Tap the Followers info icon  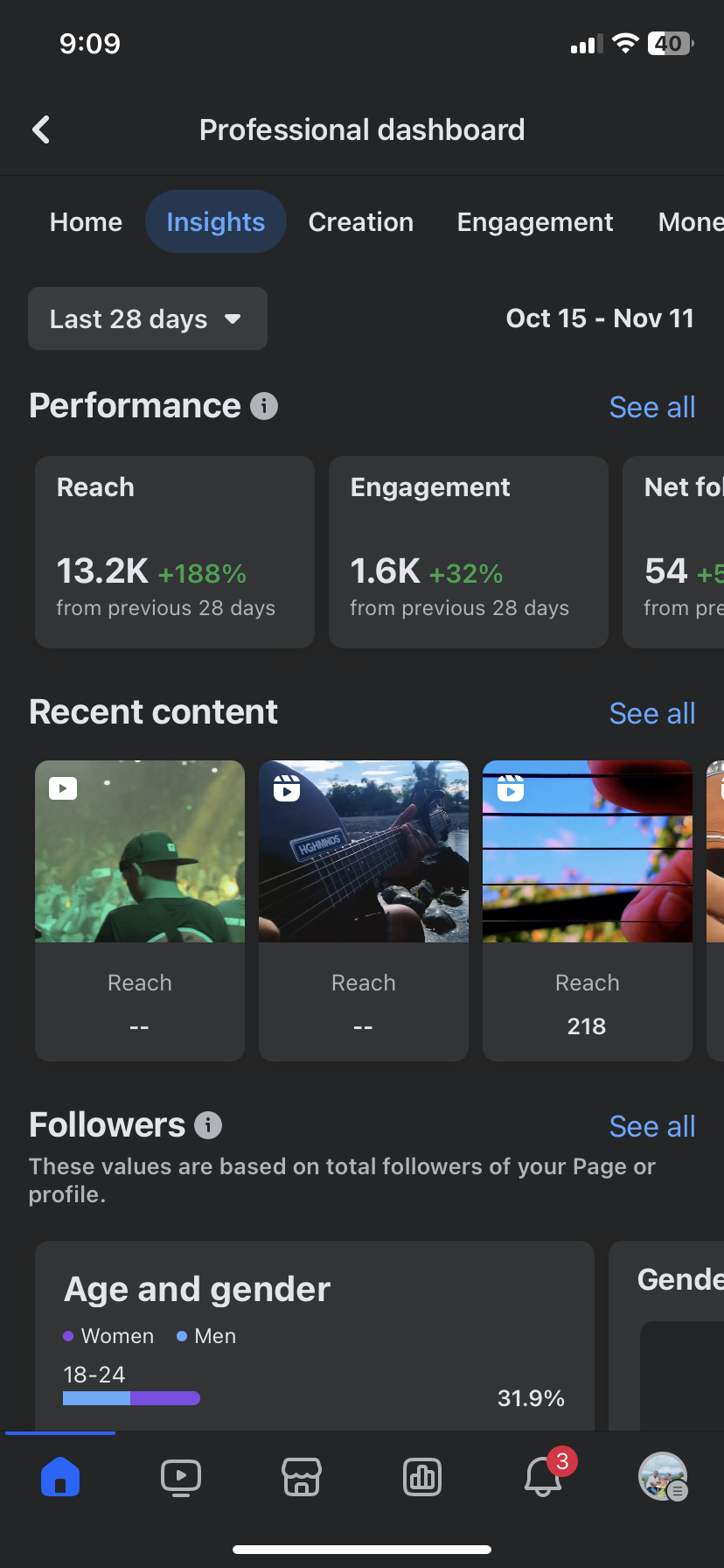208,1125
